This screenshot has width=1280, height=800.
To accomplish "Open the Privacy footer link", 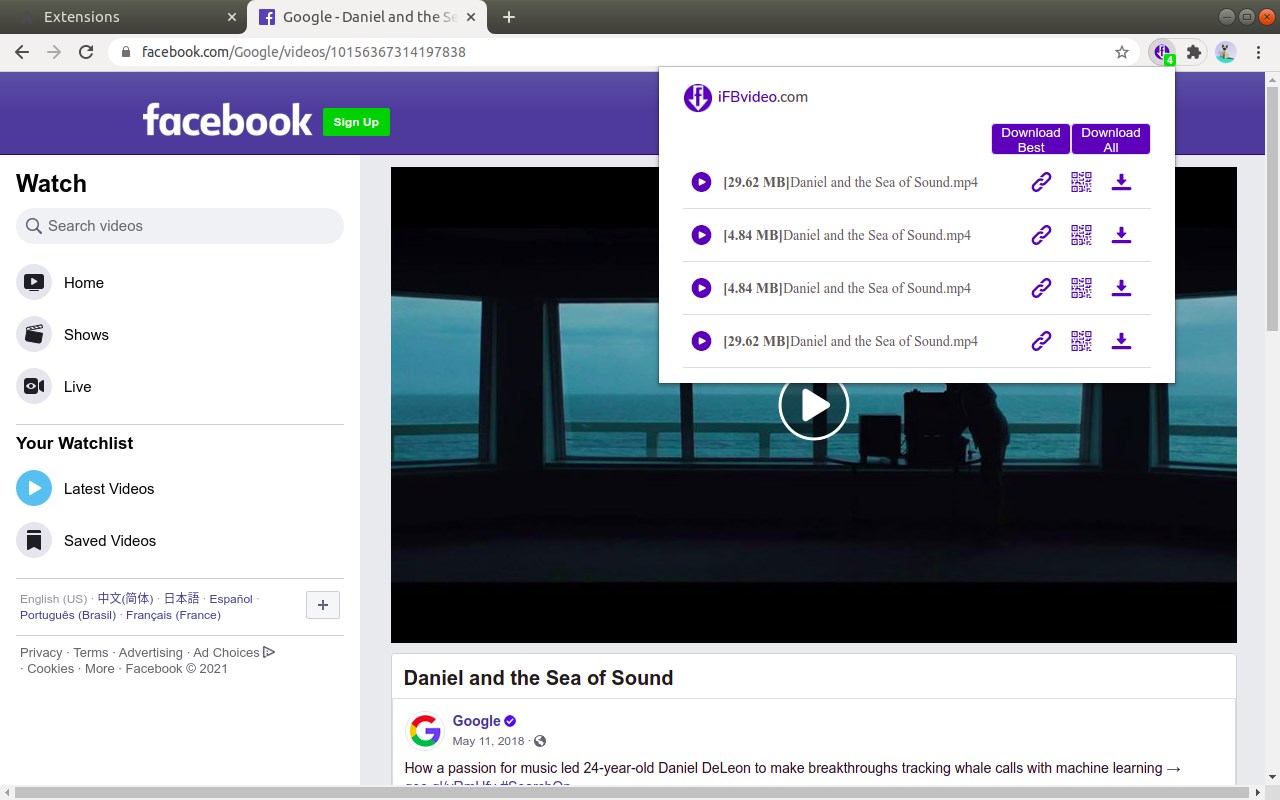I will (41, 652).
